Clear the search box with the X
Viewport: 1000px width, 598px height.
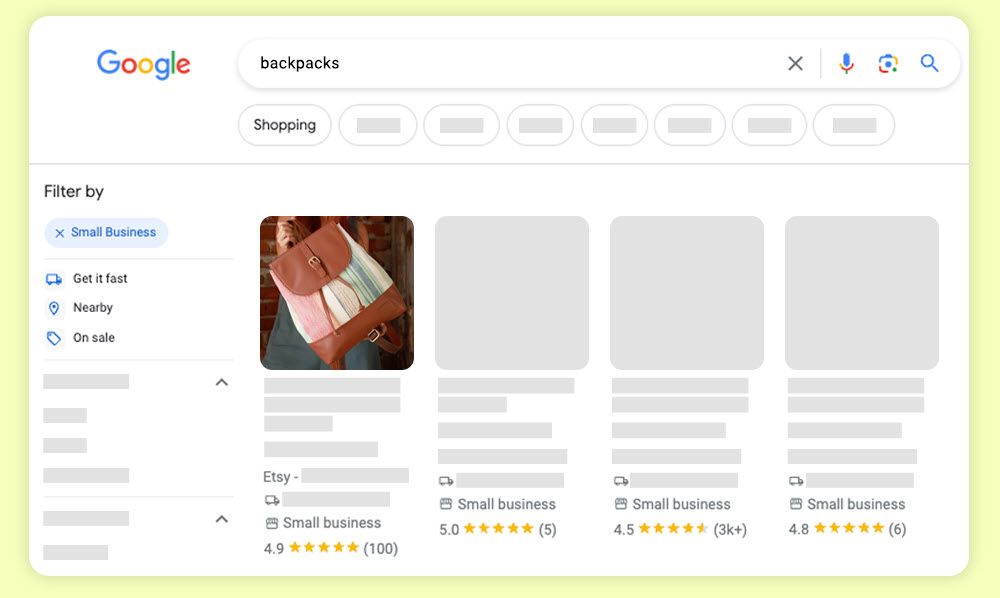click(795, 63)
